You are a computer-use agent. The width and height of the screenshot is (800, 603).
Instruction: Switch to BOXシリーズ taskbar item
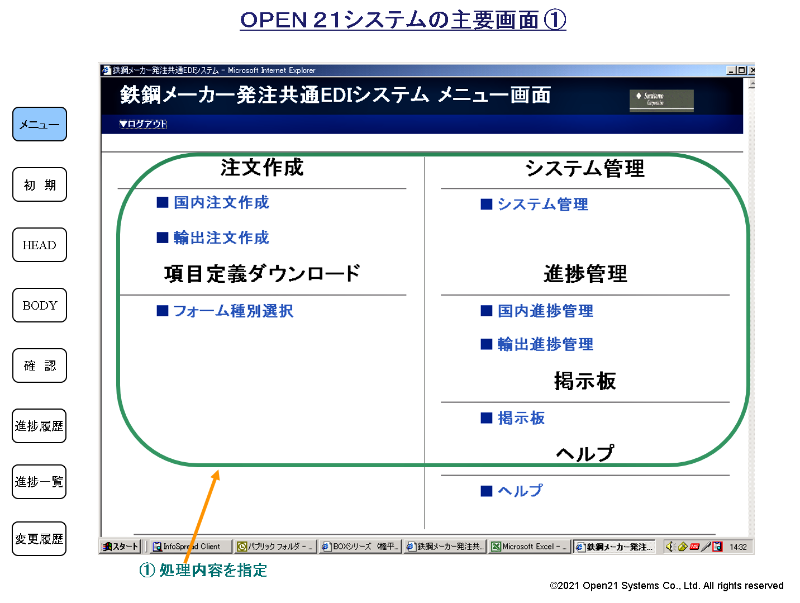pyautogui.click(x=360, y=546)
